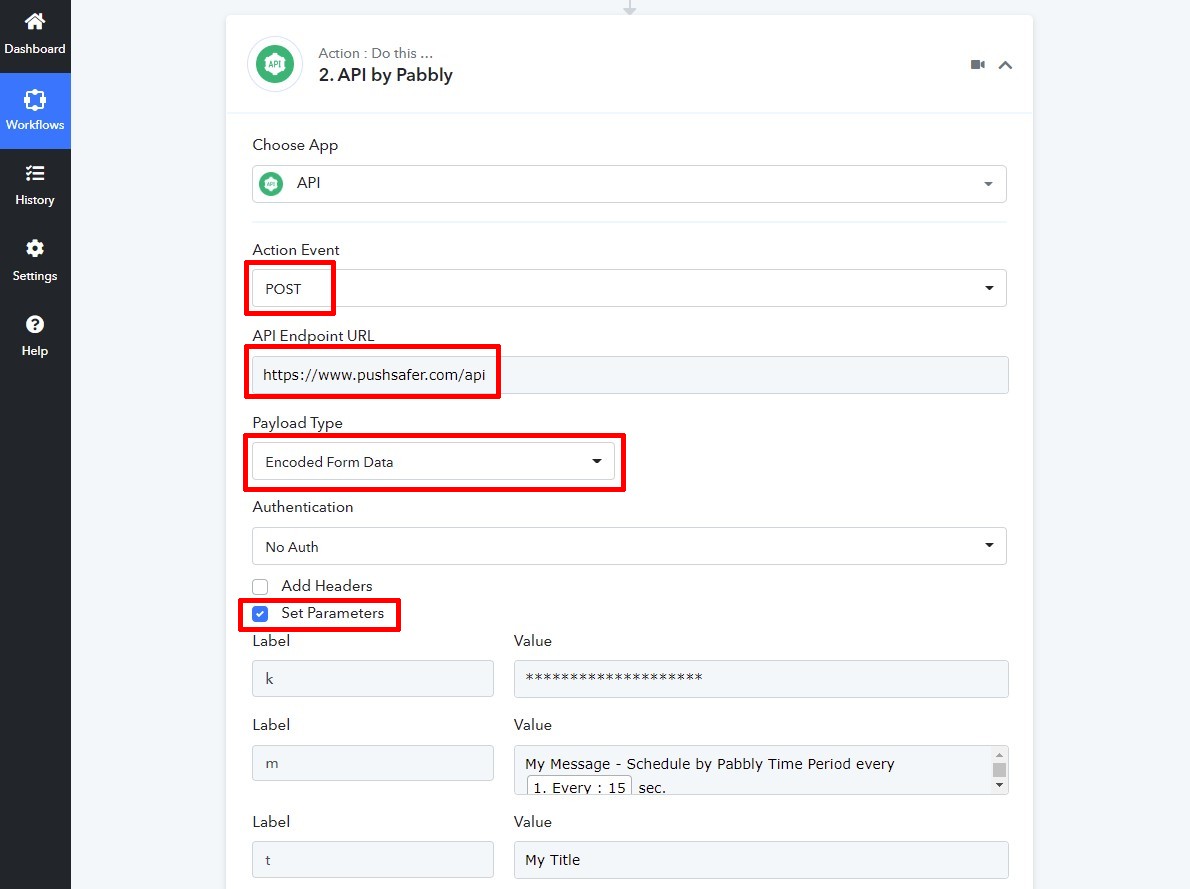Click the Every : 15 mapped tag
The height and width of the screenshot is (889, 1190).
(579, 787)
